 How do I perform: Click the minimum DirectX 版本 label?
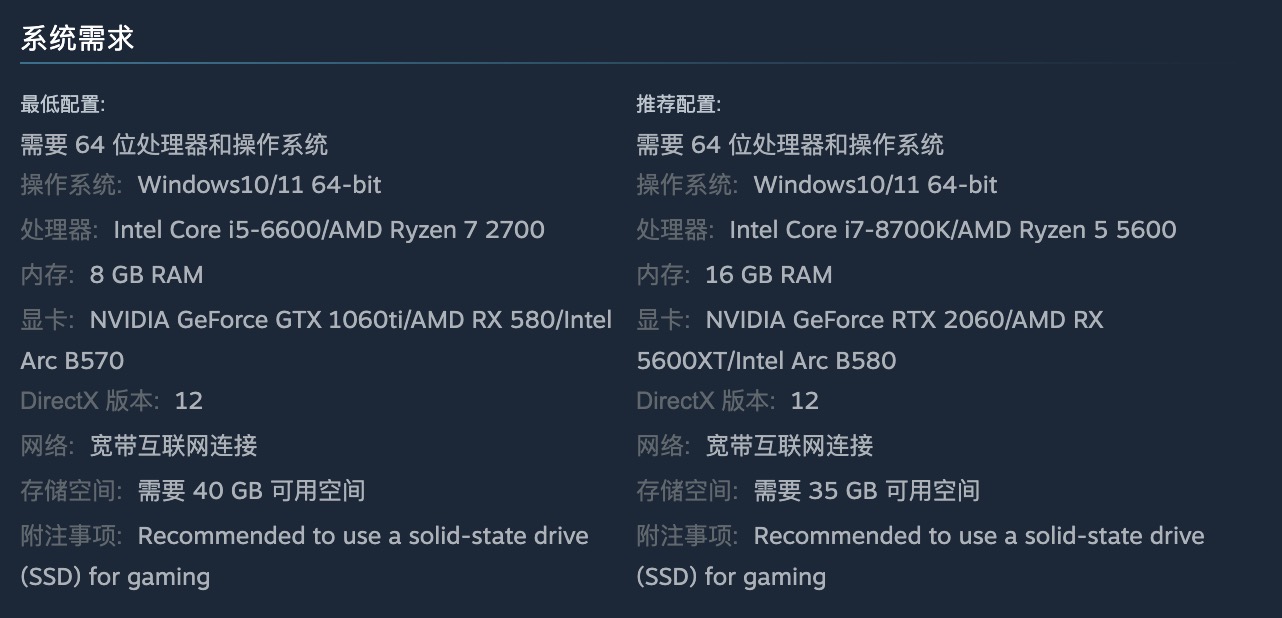click(x=89, y=401)
